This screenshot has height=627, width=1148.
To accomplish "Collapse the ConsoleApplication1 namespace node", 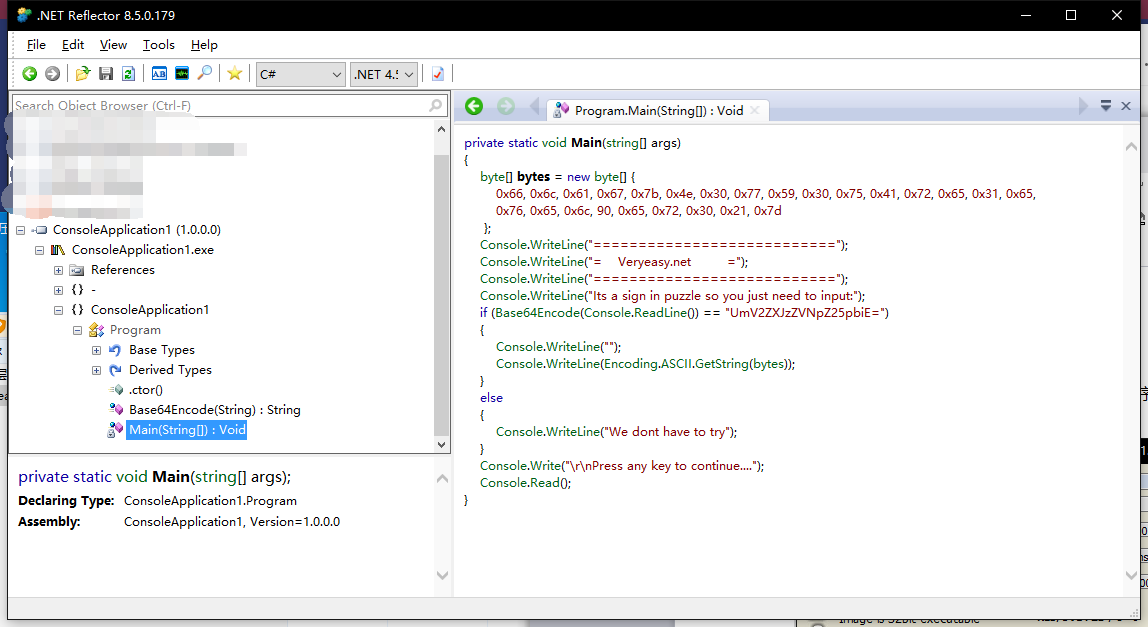I will pos(59,310).
